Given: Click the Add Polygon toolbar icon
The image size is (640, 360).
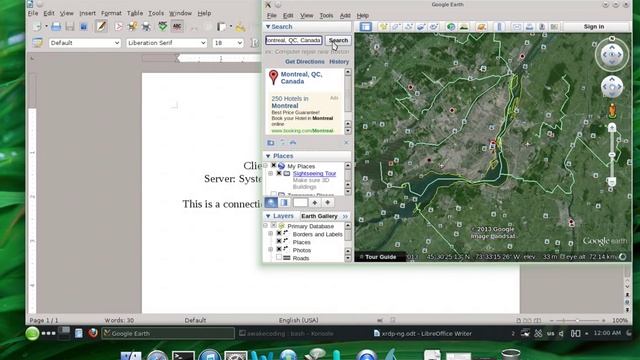Looking at the screenshot, I should (x=396, y=27).
